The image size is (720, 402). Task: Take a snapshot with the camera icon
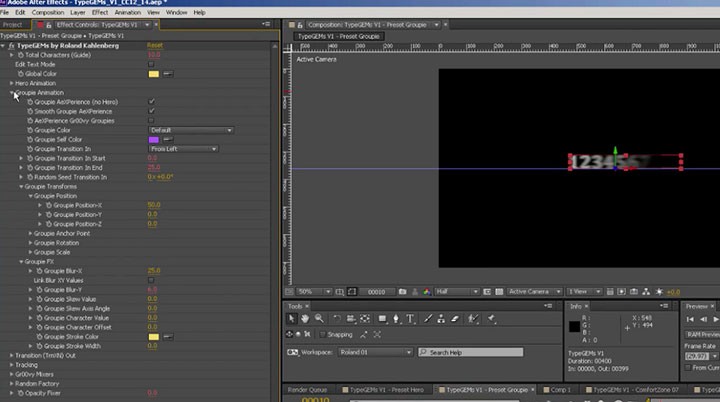coord(403,292)
